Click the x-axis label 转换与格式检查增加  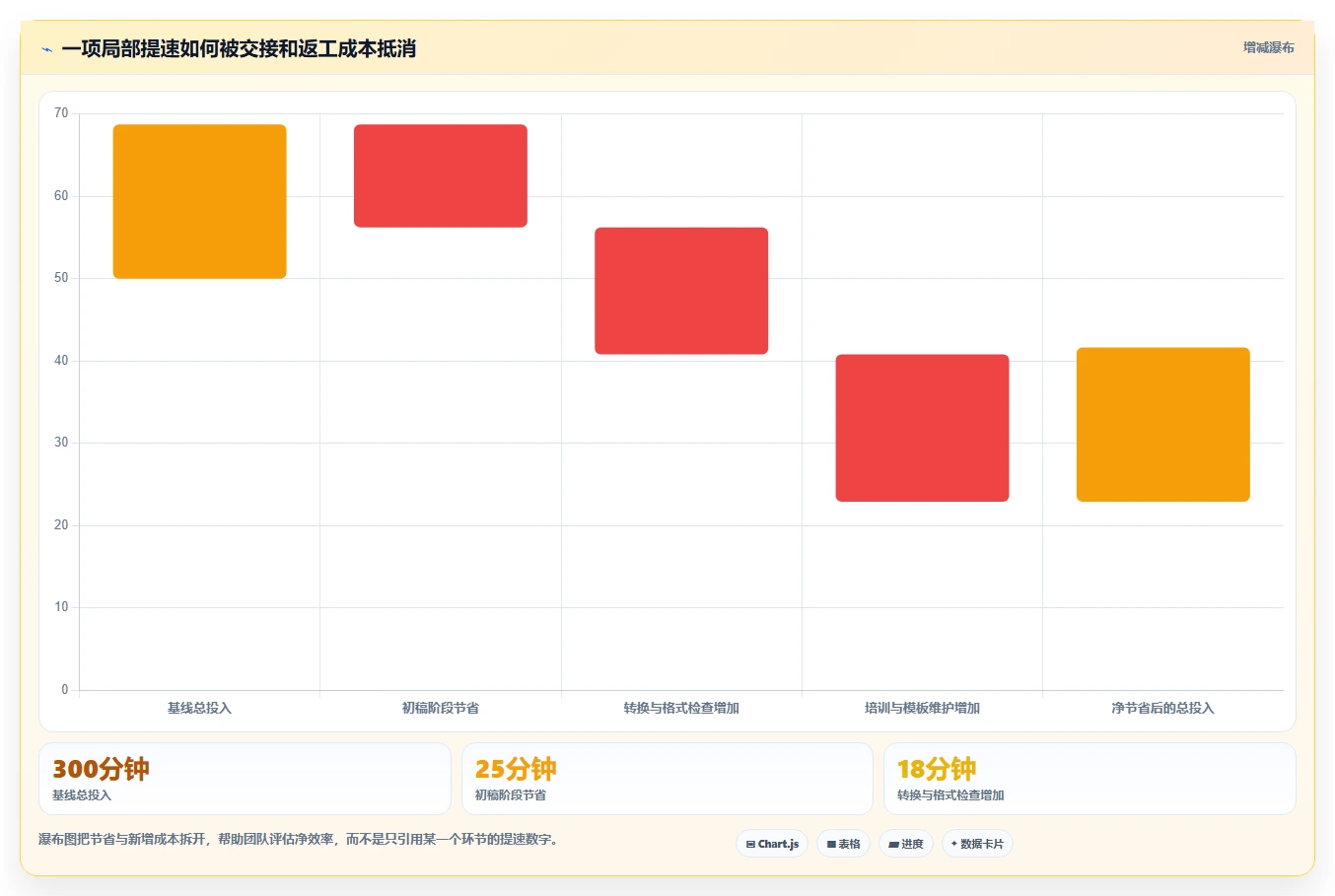tap(681, 708)
